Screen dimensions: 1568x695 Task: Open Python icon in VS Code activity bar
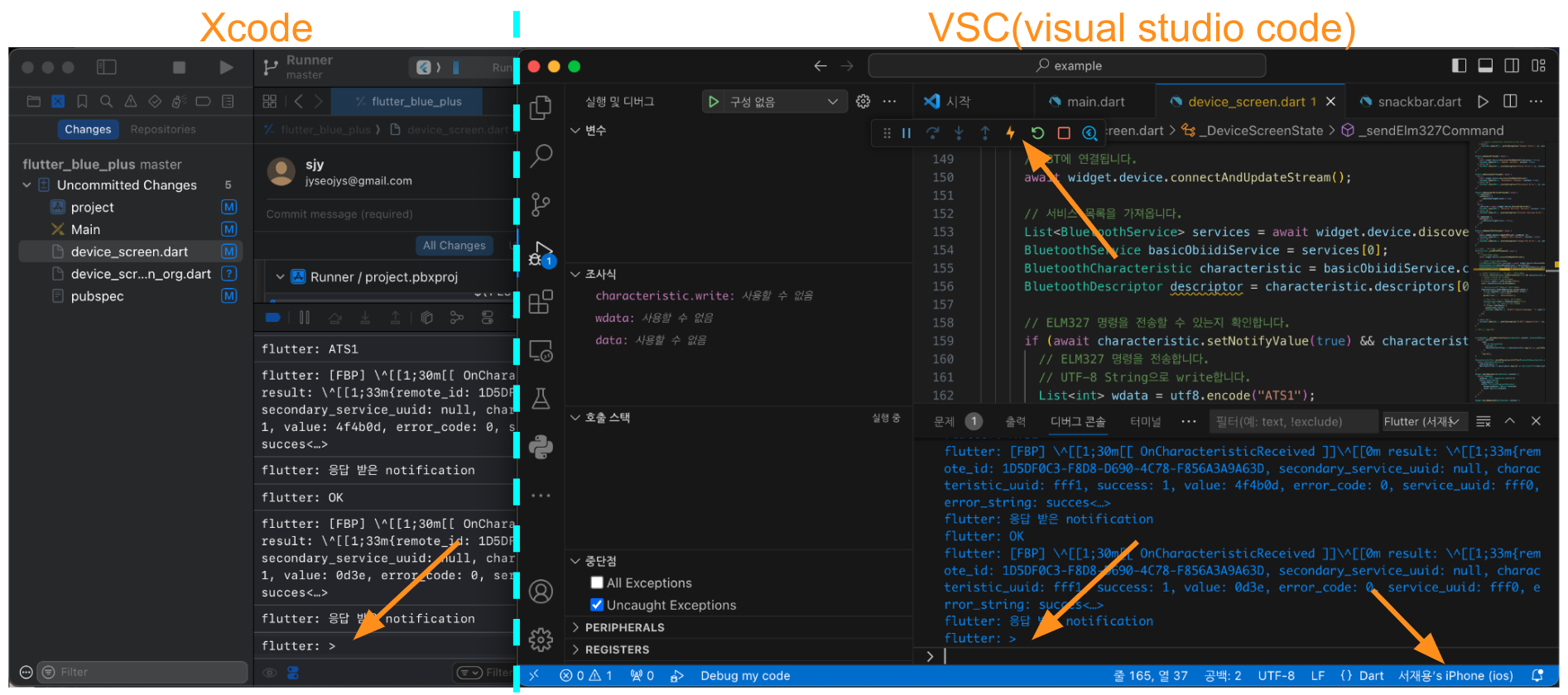tap(541, 447)
